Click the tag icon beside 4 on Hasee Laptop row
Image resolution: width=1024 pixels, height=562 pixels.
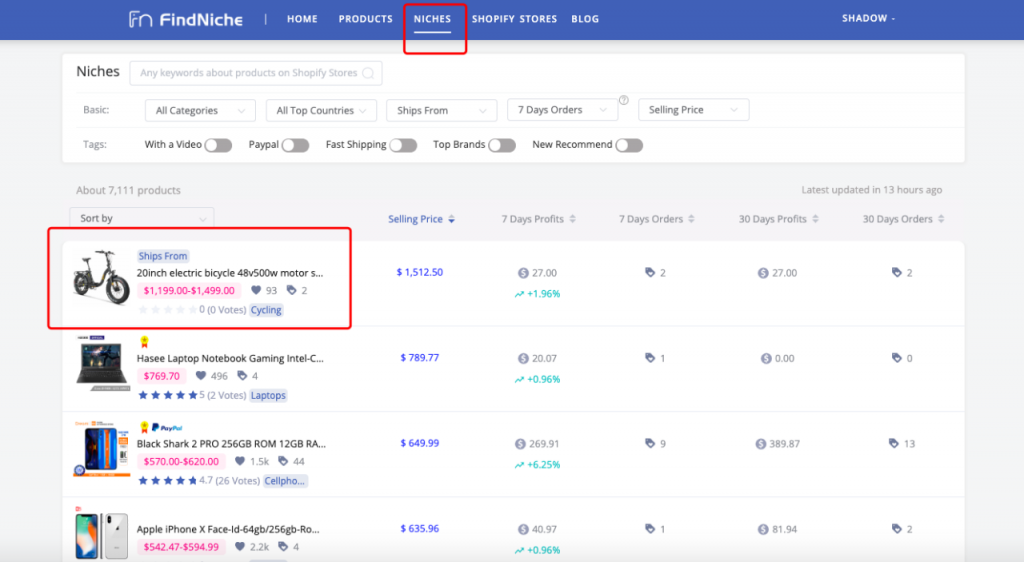tap(242, 376)
